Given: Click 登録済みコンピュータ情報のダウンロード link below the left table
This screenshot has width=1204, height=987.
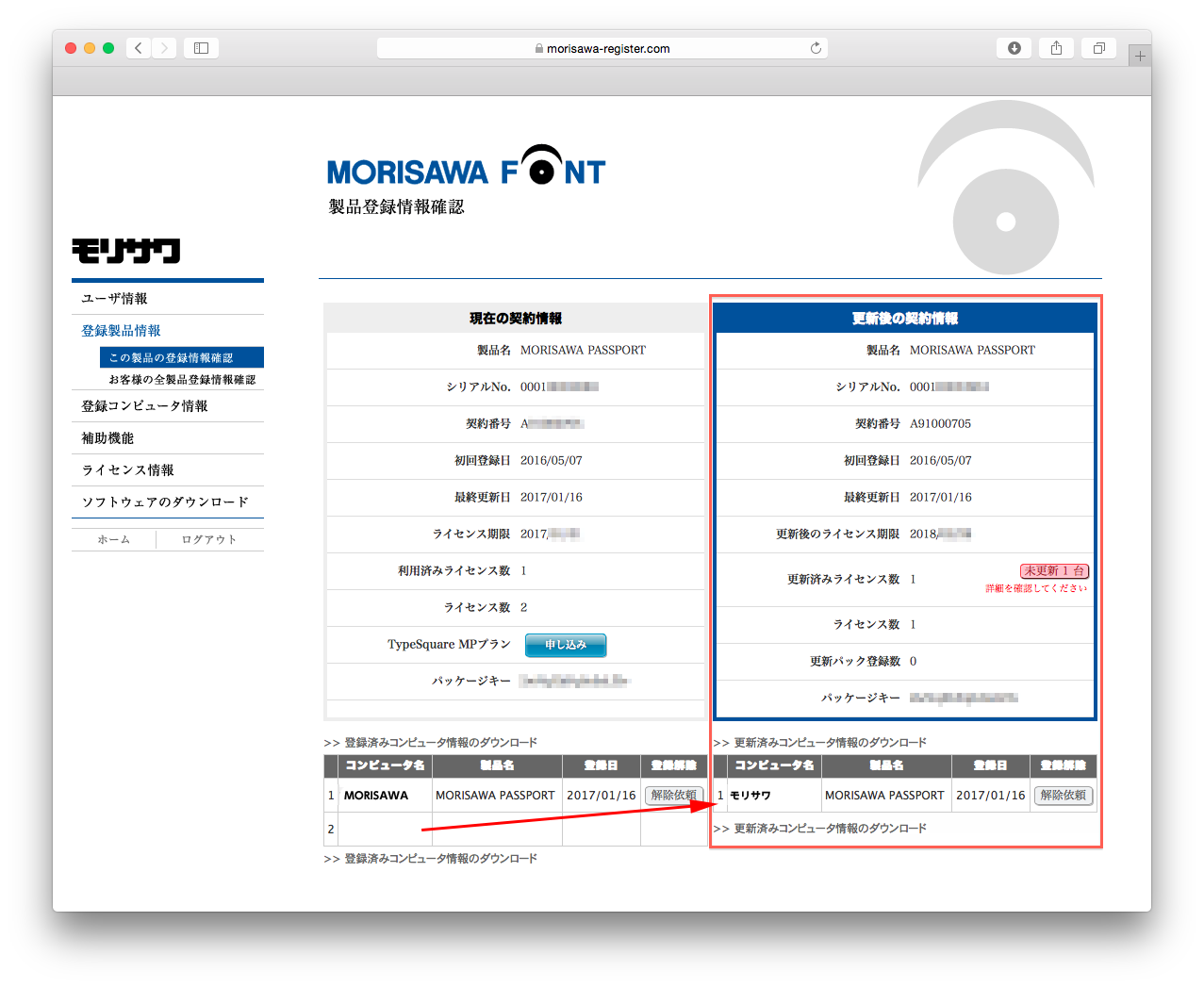Looking at the screenshot, I should coord(440,859).
